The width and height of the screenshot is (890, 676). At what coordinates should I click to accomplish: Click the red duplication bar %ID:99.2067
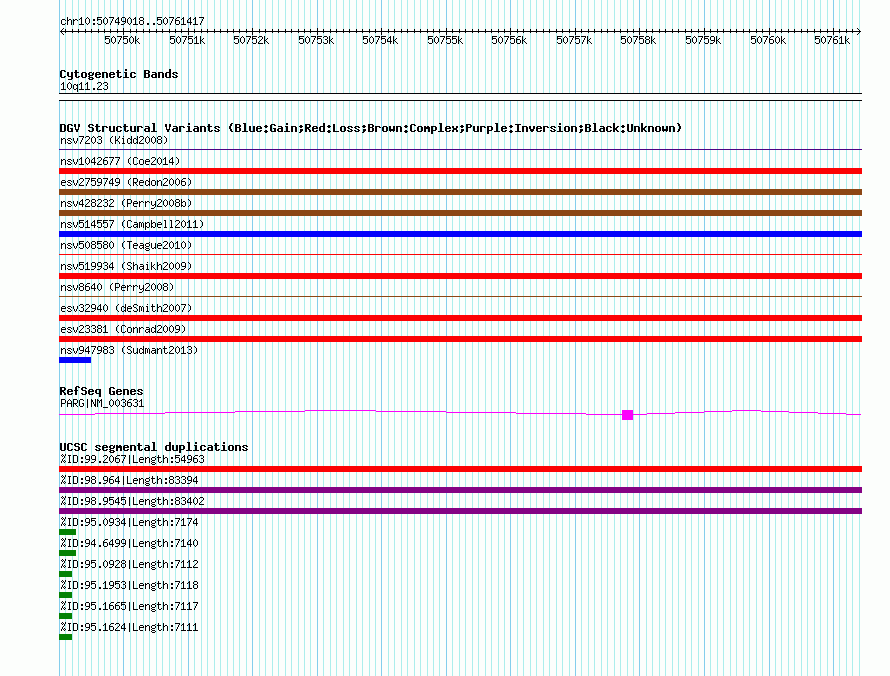pyautogui.click(x=460, y=469)
